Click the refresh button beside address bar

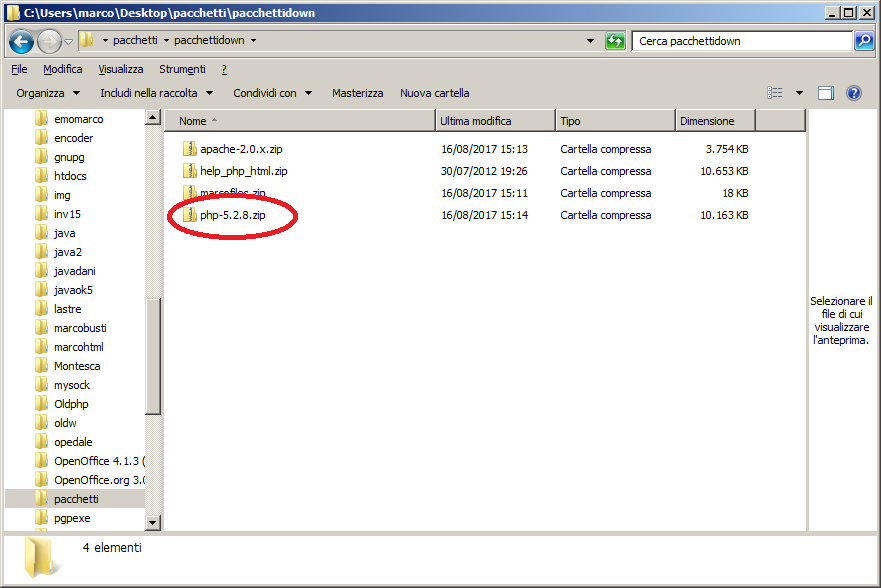(616, 41)
